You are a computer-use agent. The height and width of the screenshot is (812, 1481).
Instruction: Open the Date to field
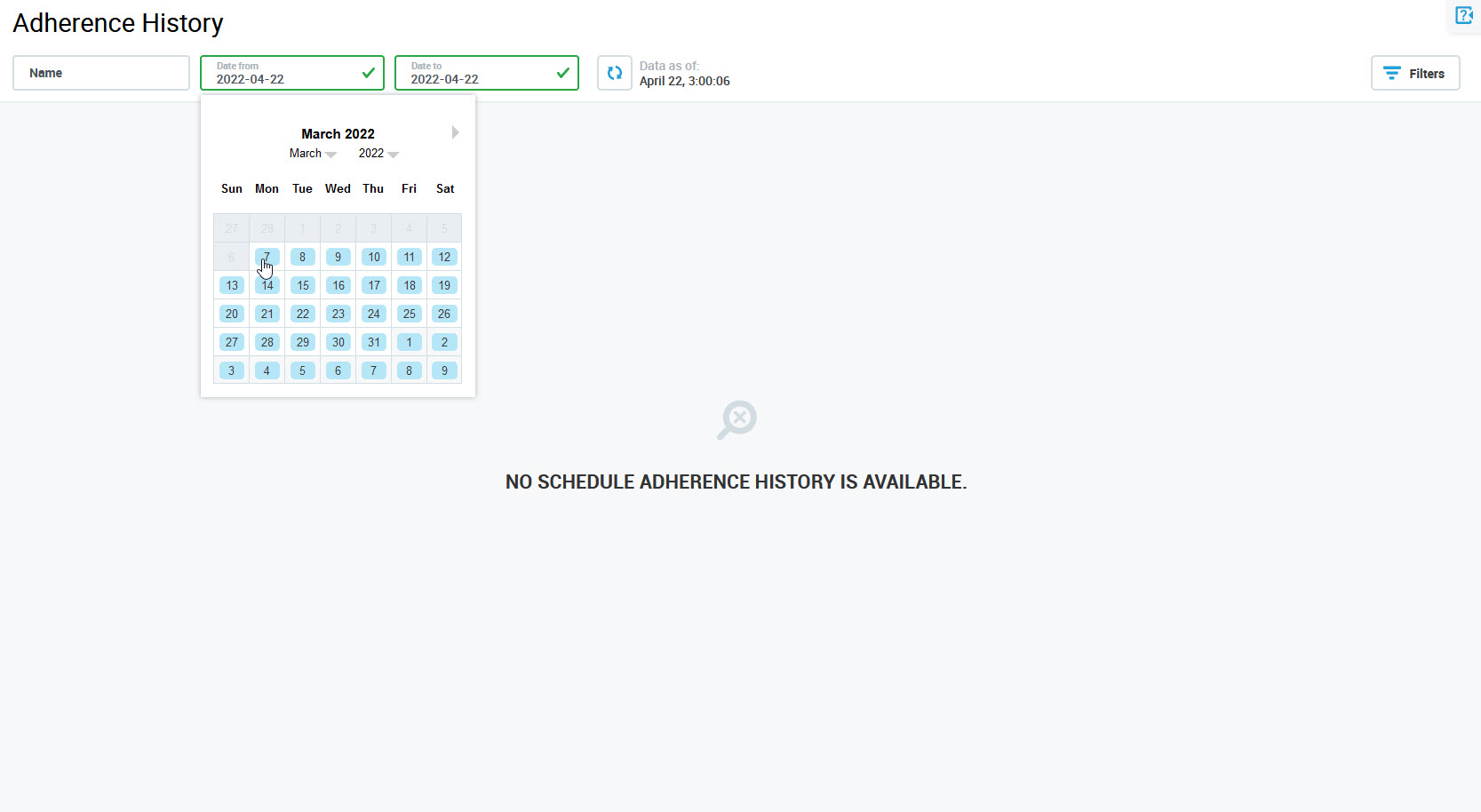[475, 73]
